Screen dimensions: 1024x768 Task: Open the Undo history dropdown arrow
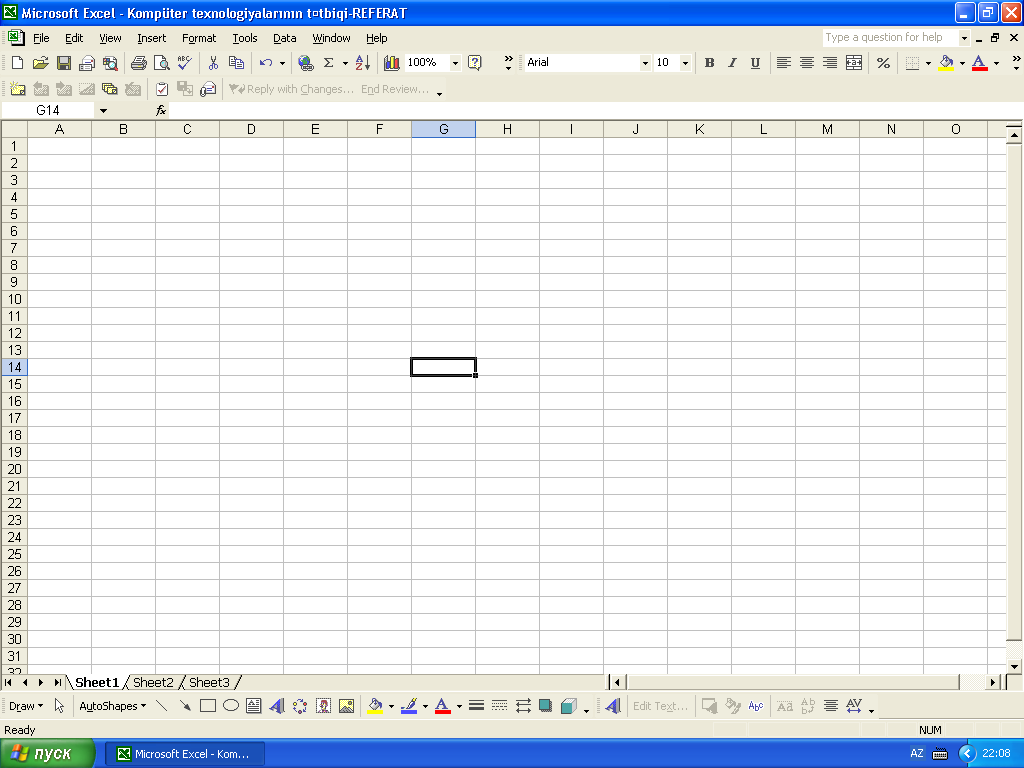point(282,63)
